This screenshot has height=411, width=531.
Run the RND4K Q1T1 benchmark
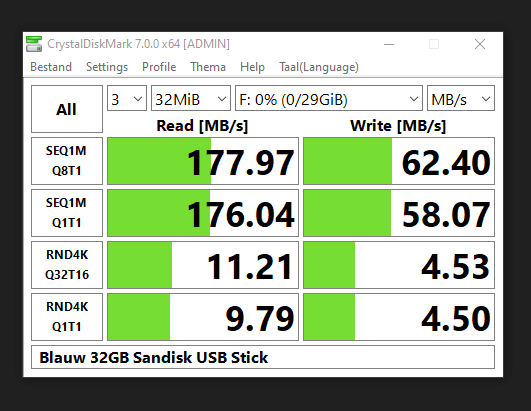tap(67, 317)
